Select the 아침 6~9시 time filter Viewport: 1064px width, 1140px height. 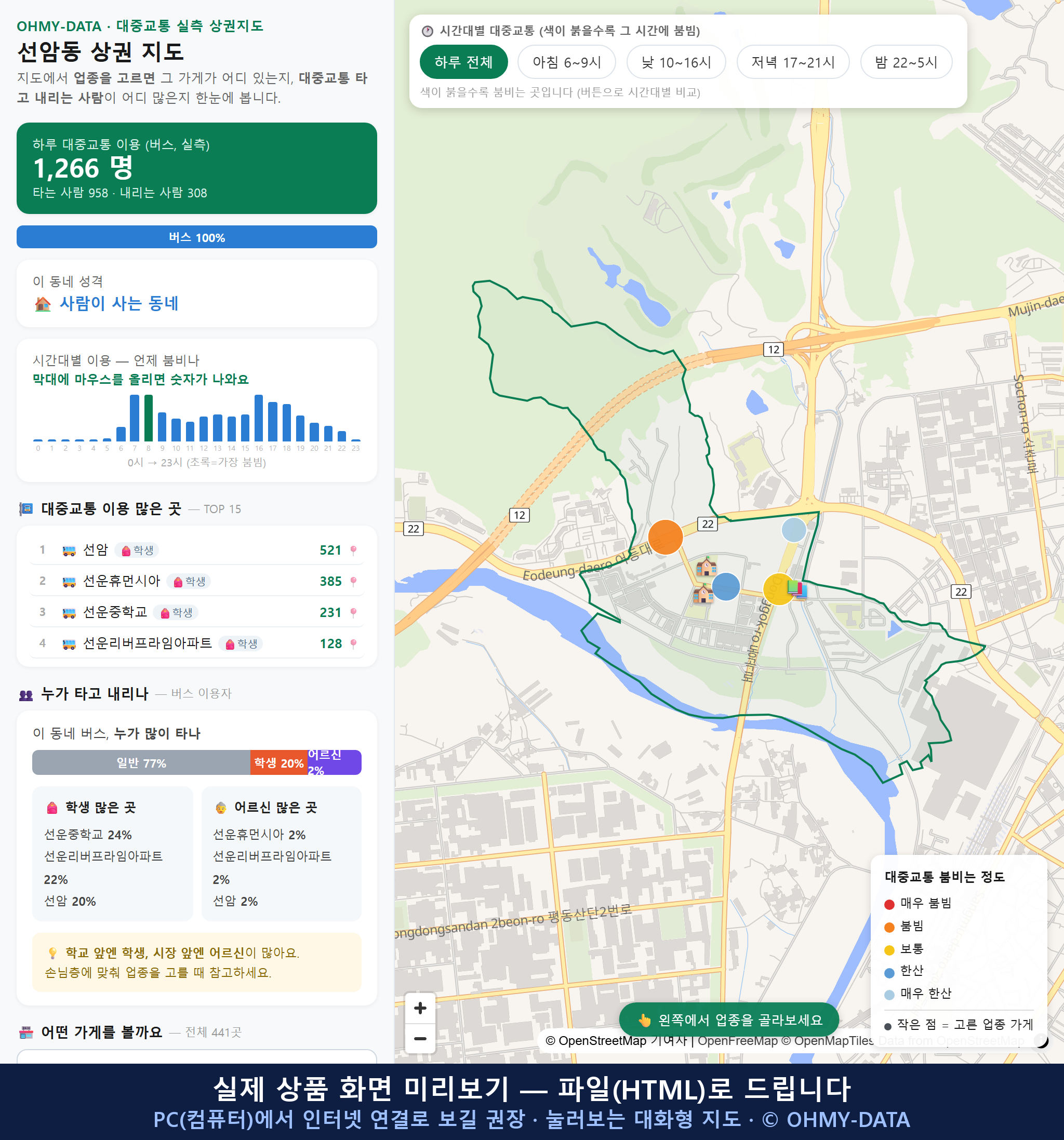[x=567, y=62]
